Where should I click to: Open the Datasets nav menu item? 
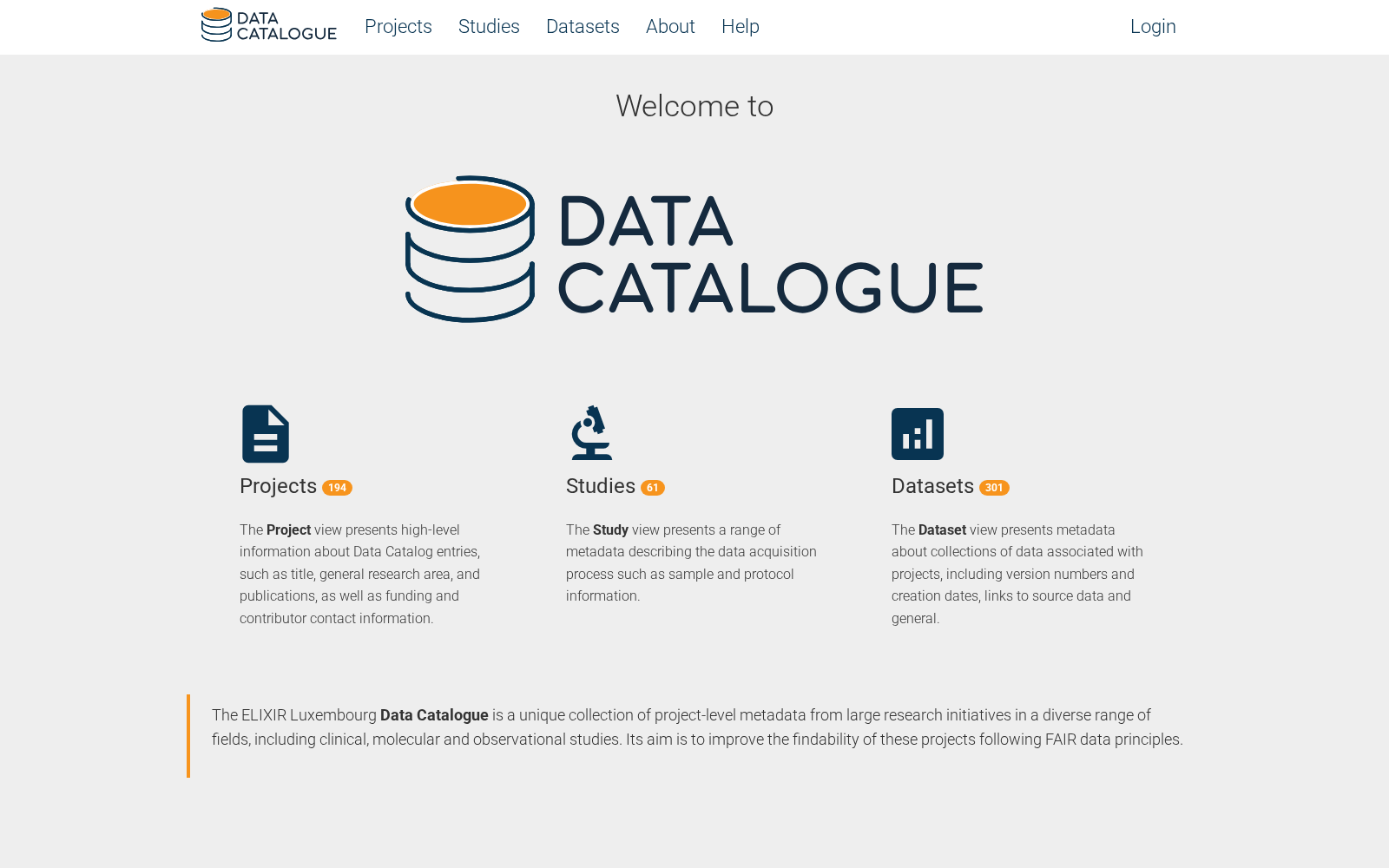pyautogui.click(x=583, y=27)
